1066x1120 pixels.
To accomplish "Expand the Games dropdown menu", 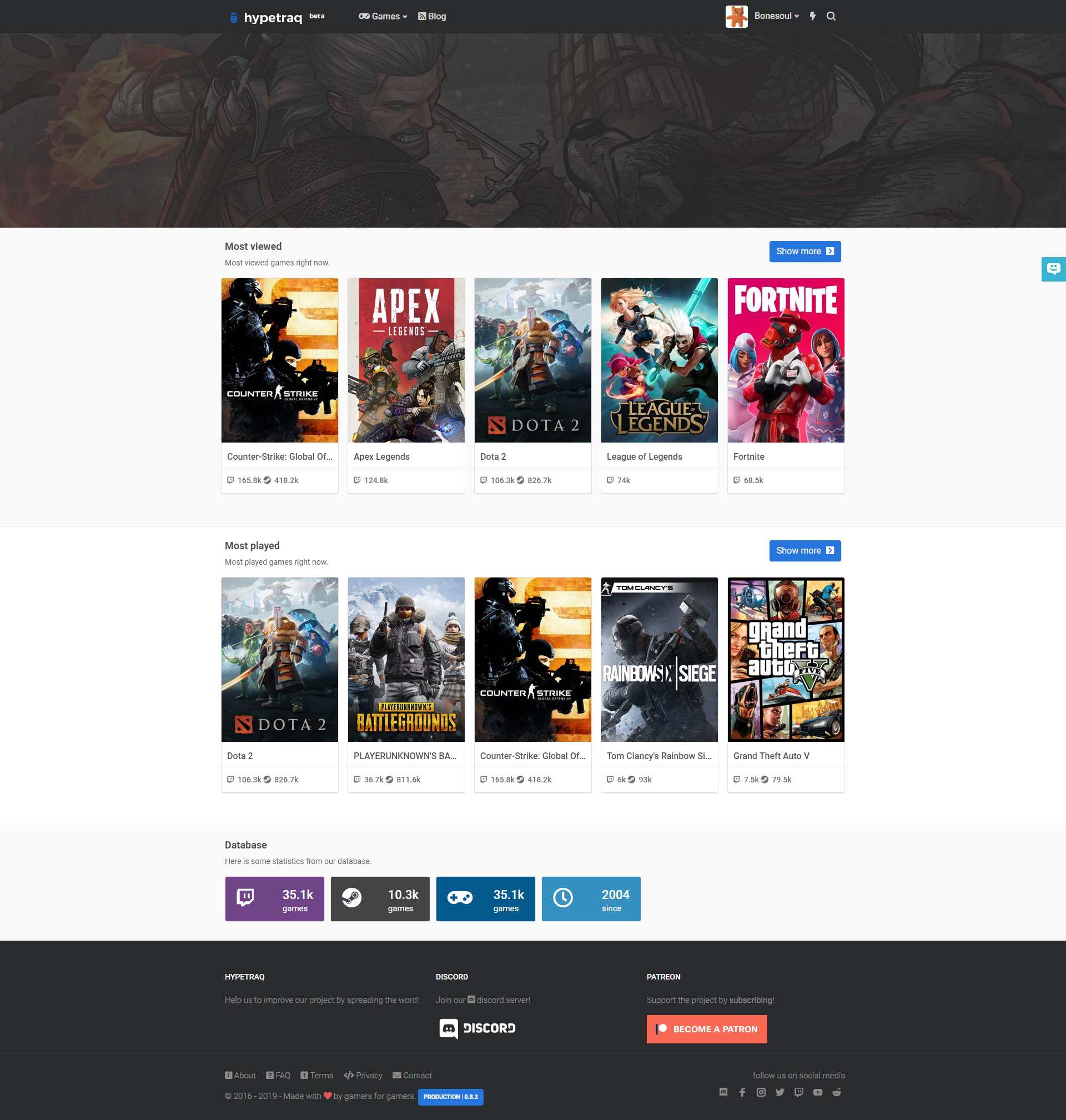I will (383, 16).
